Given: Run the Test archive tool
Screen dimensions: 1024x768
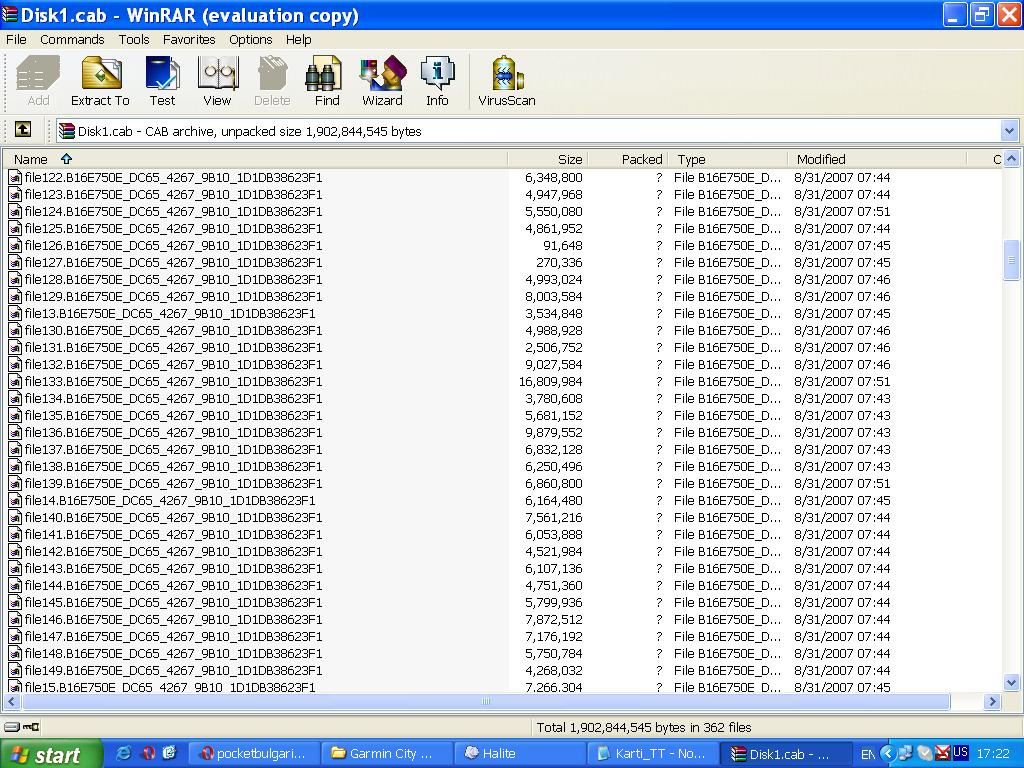Looking at the screenshot, I should (x=162, y=80).
